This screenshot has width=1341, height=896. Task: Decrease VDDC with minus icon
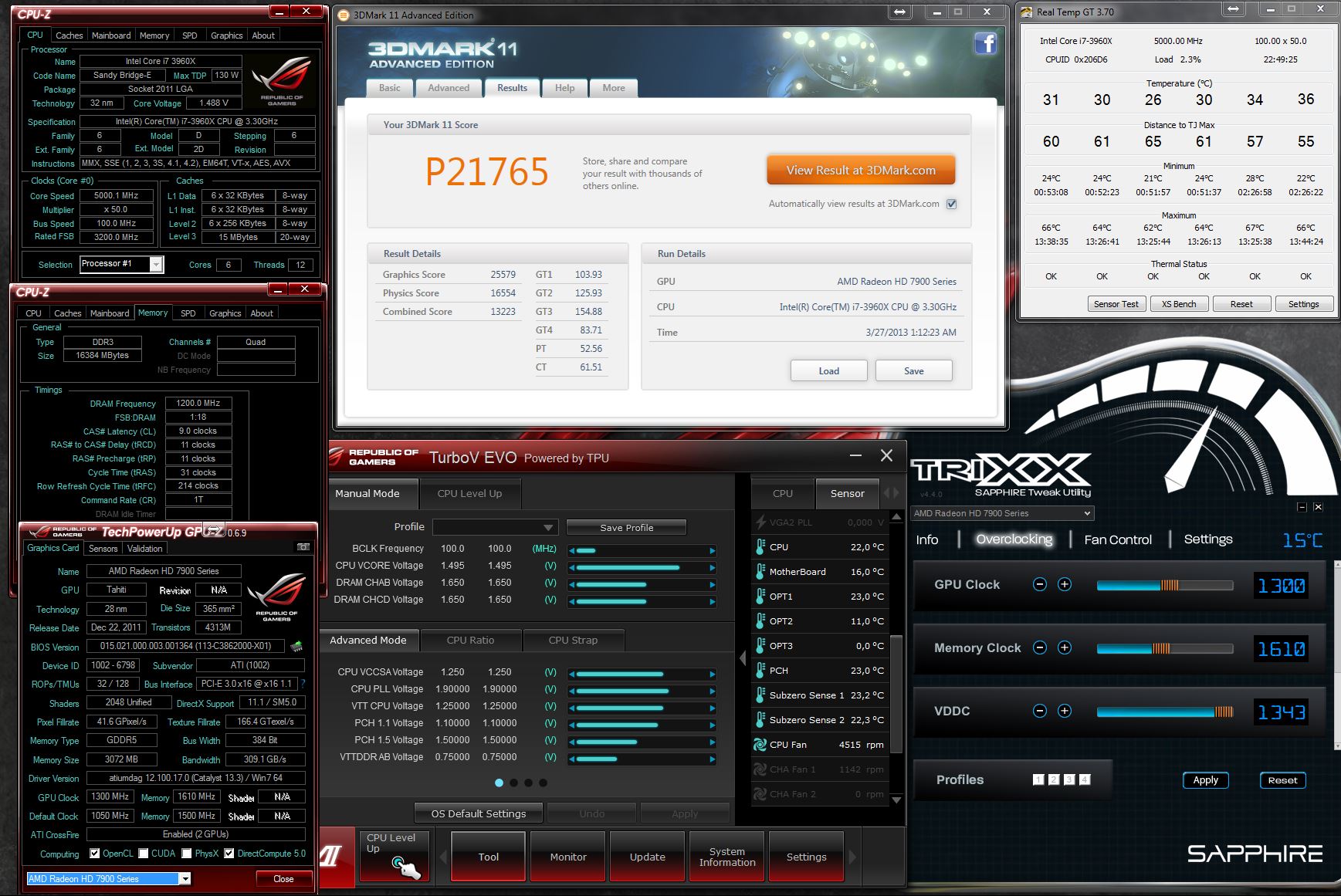(1040, 711)
